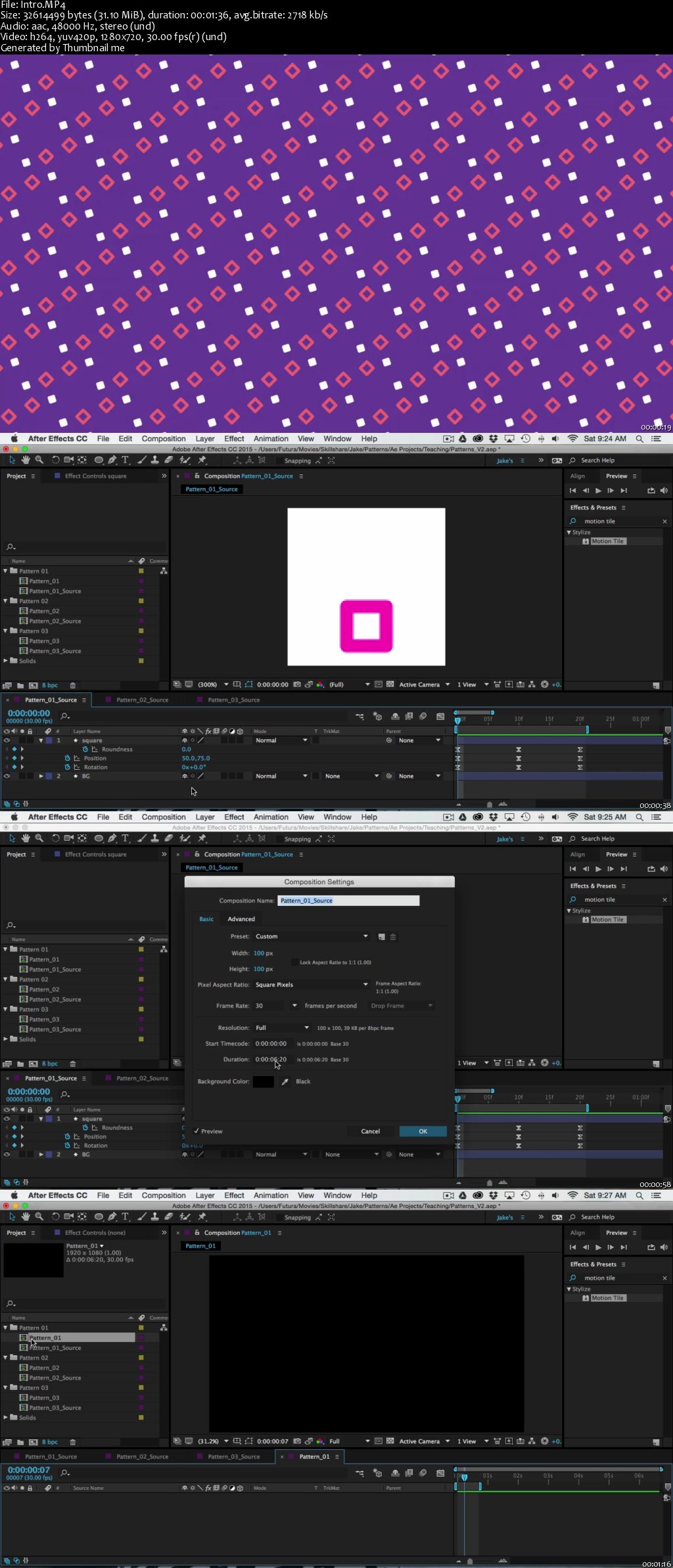Select the Pen tool in 9:24 AM frame
The image size is (673, 1568).
(x=112, y=460)
